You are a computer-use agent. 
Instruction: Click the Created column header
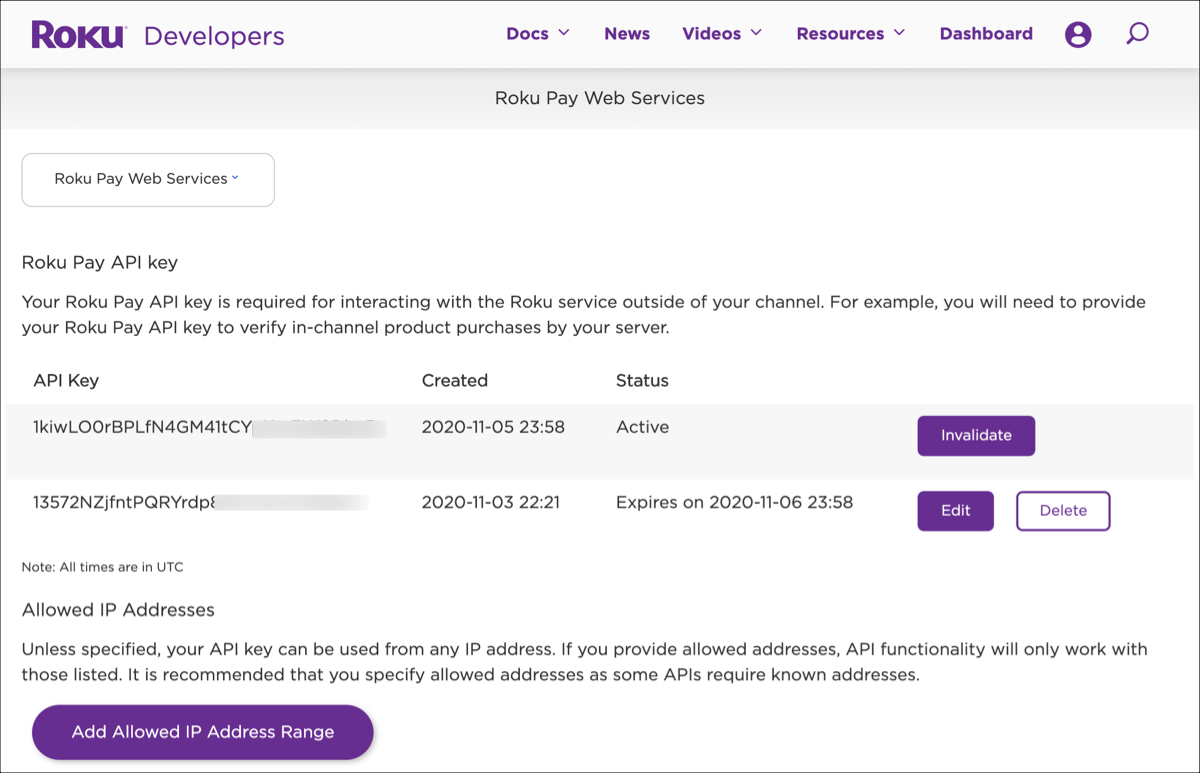tap(455, 381)
